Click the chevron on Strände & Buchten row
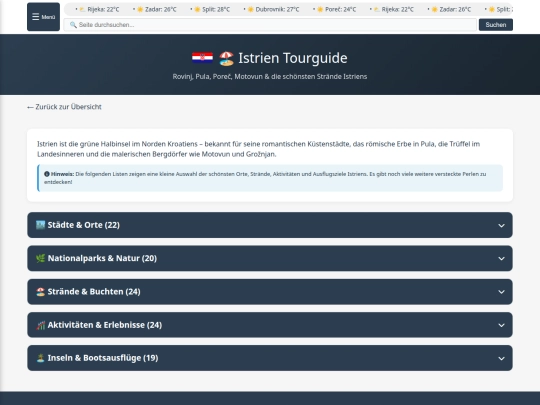This screenshot has width=540, height=405. [x=501, y=292]
